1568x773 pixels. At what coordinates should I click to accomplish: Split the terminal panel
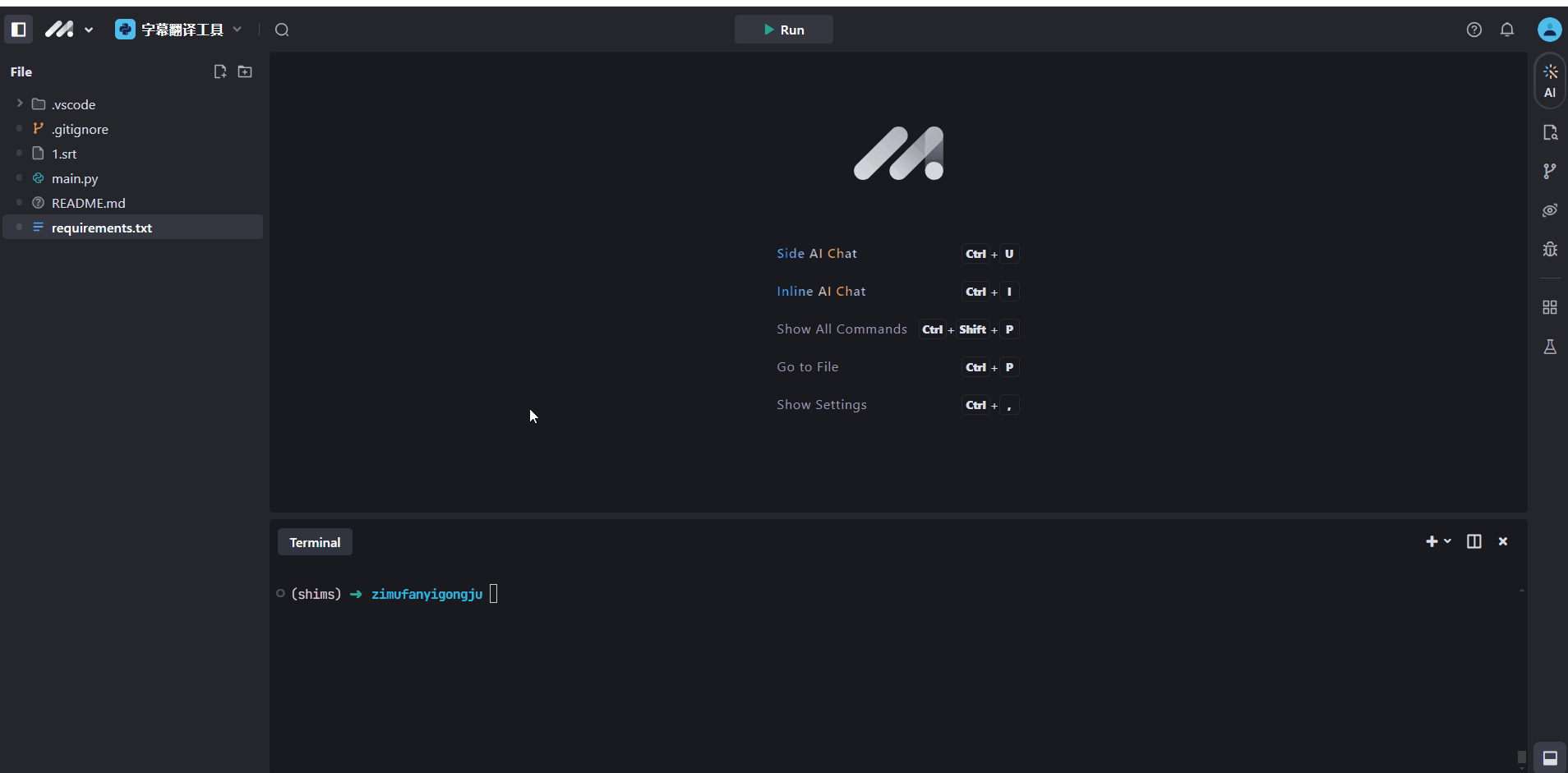(x=1474, y=541)
